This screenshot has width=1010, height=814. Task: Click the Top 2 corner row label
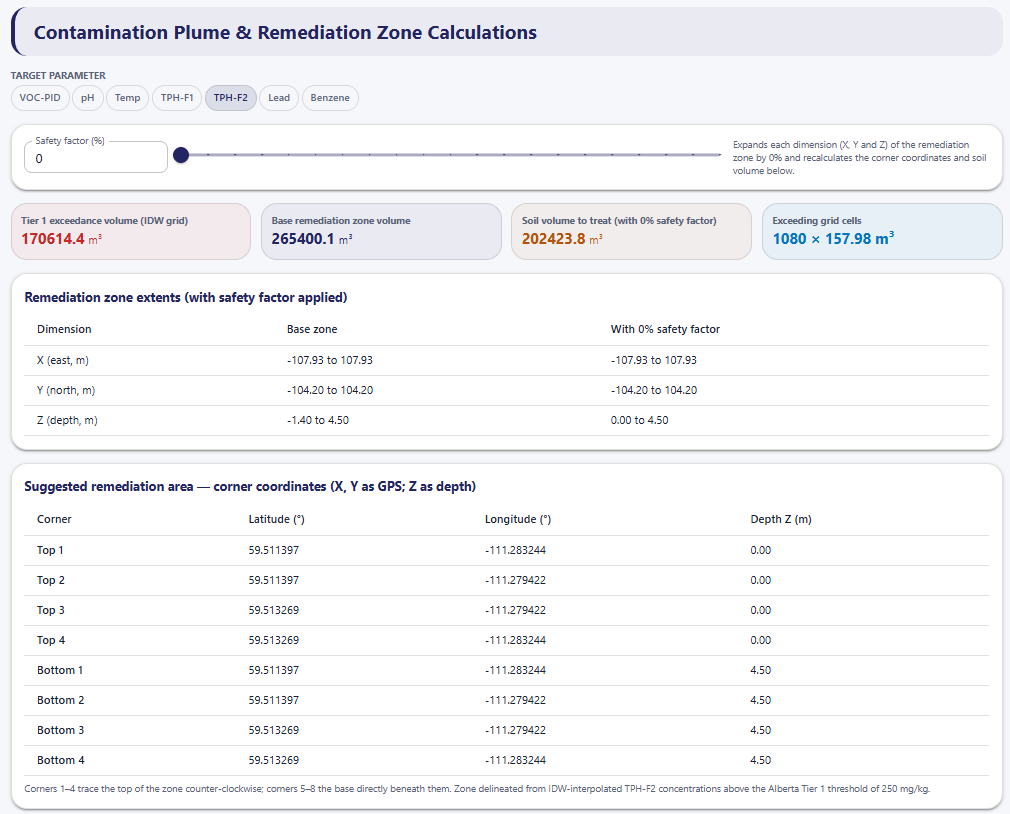[x=50, y=580]
